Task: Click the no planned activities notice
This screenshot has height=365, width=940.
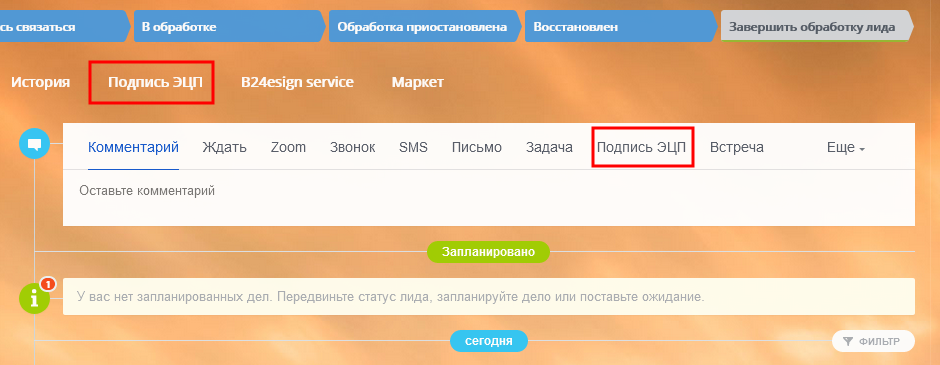Action: 489,296
